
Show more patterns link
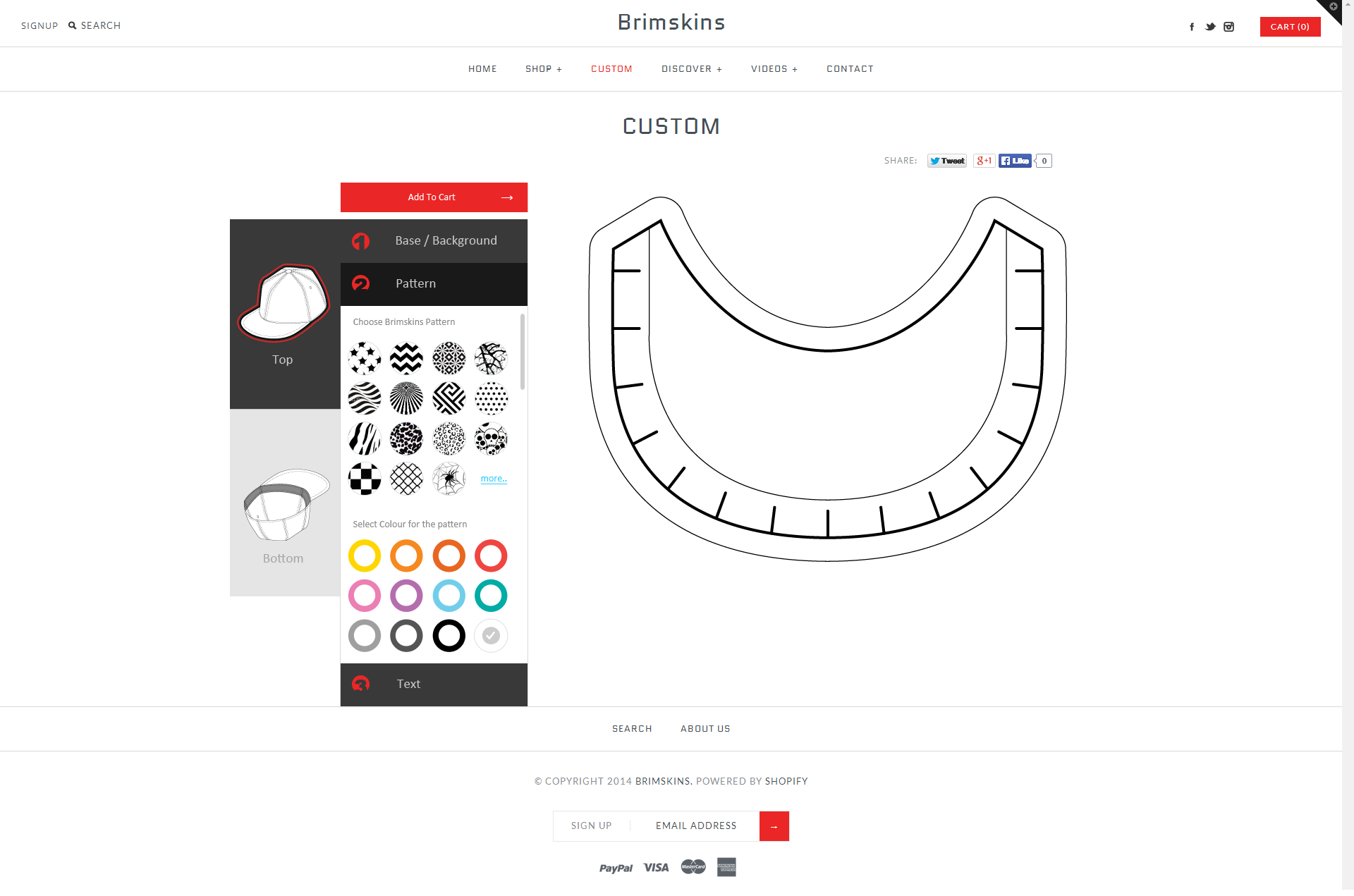[494, 479]
